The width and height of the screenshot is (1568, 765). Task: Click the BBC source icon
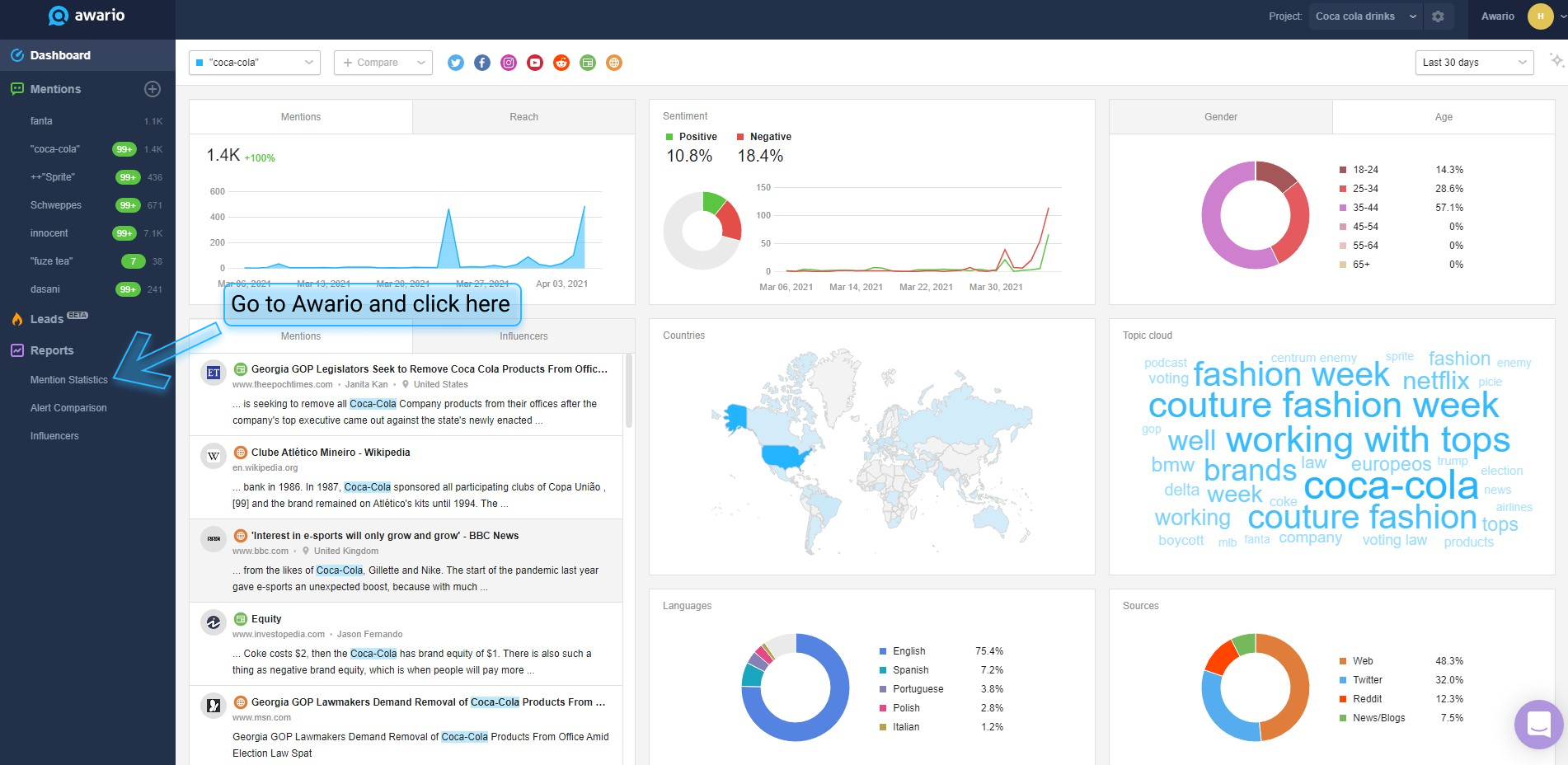pyautogui.click(x=214, y=539)
